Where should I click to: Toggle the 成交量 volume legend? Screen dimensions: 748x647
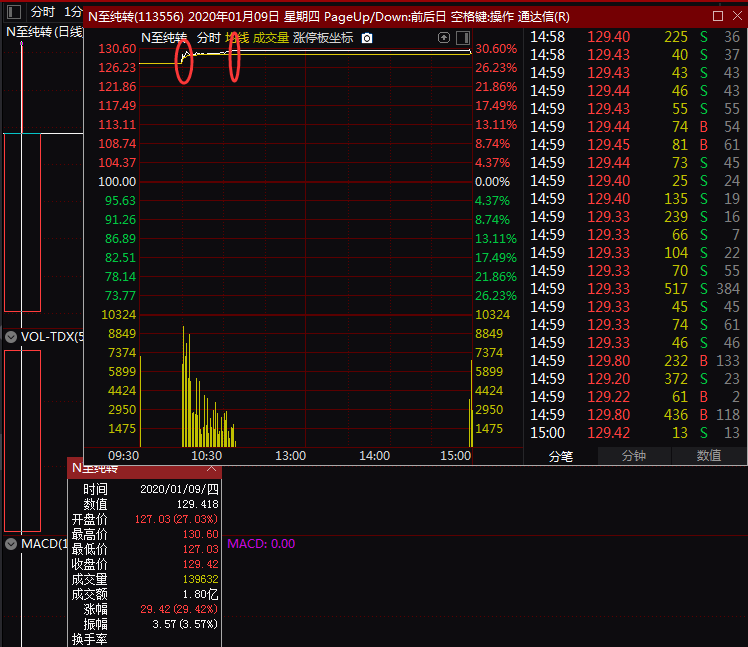point(270,38)
